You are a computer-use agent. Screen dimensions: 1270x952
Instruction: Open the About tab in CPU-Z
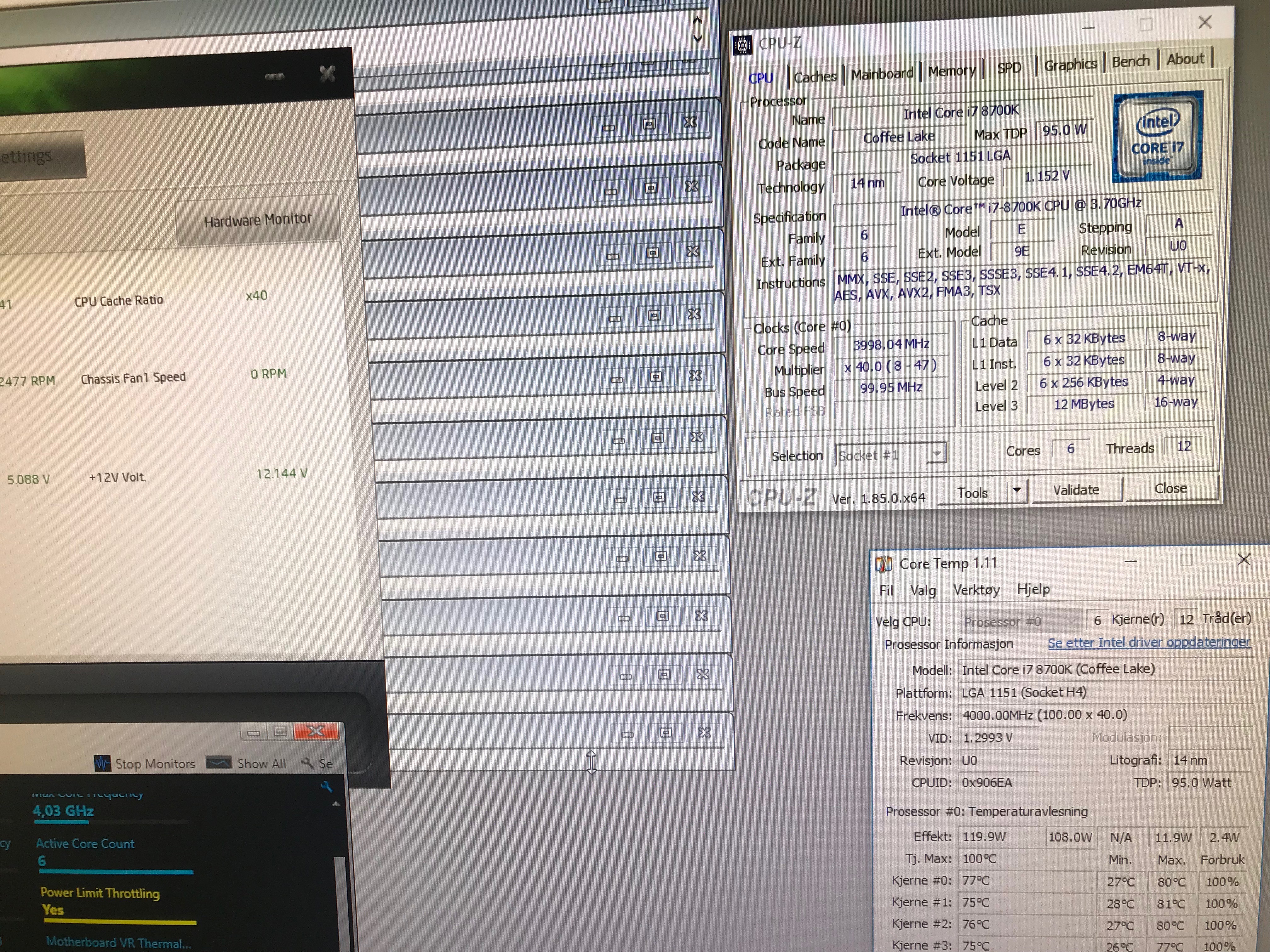coord(1185,59)
